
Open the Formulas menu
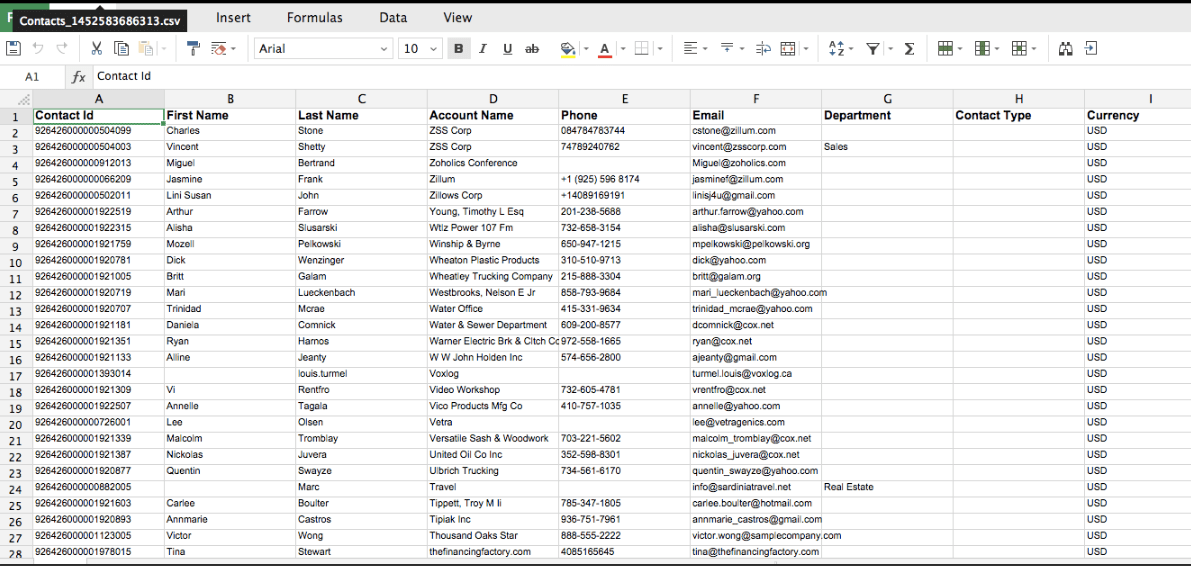(x=314, y=17)
